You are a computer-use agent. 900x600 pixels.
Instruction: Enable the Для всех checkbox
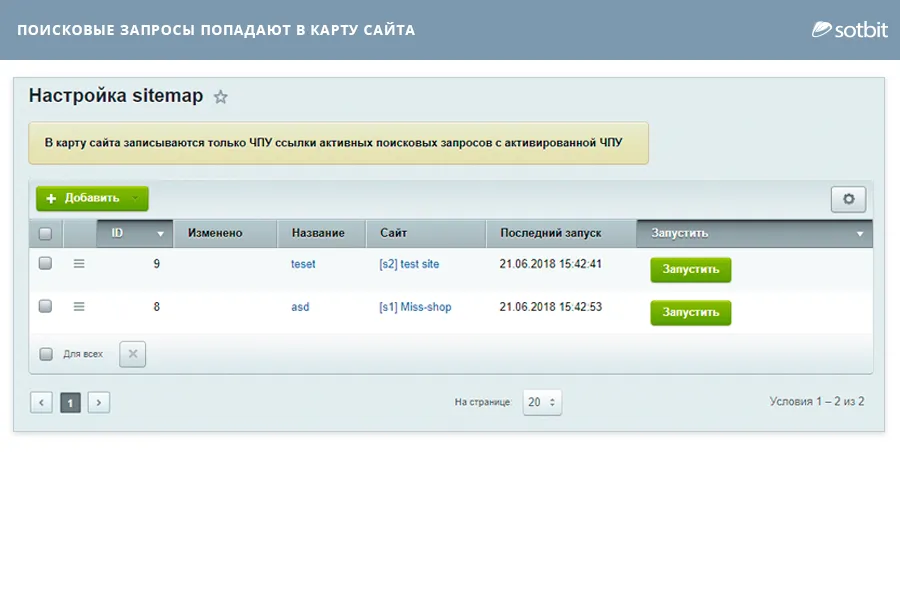[x=46, y=354]
